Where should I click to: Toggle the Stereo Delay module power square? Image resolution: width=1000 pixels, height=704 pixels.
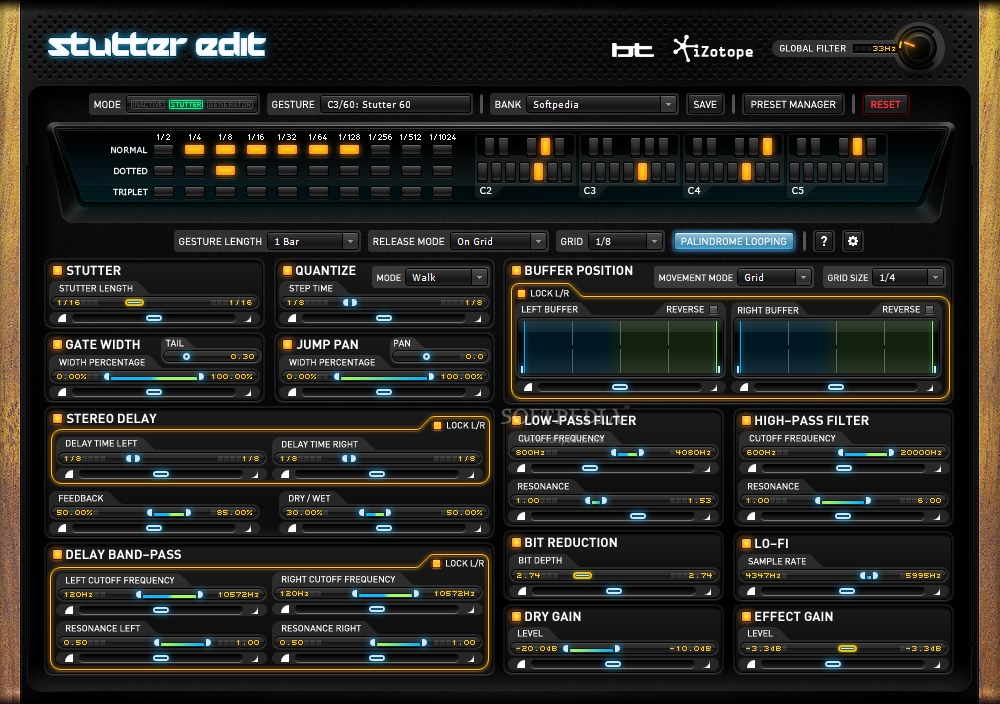[57, 418]
